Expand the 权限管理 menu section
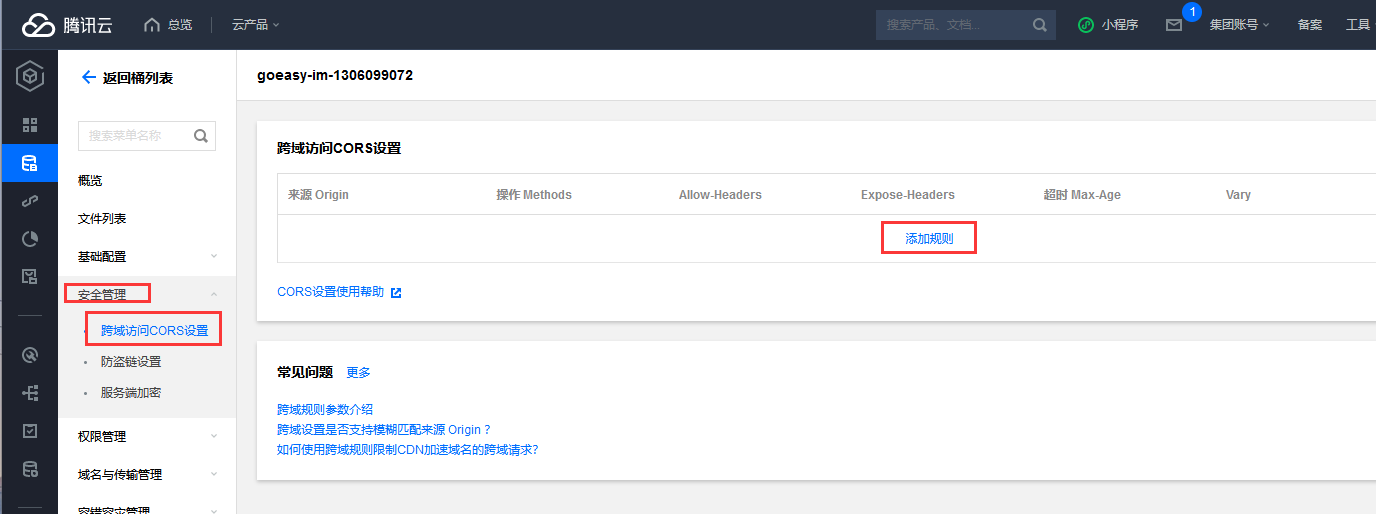The image size is (1376, 514). point(146,436)
